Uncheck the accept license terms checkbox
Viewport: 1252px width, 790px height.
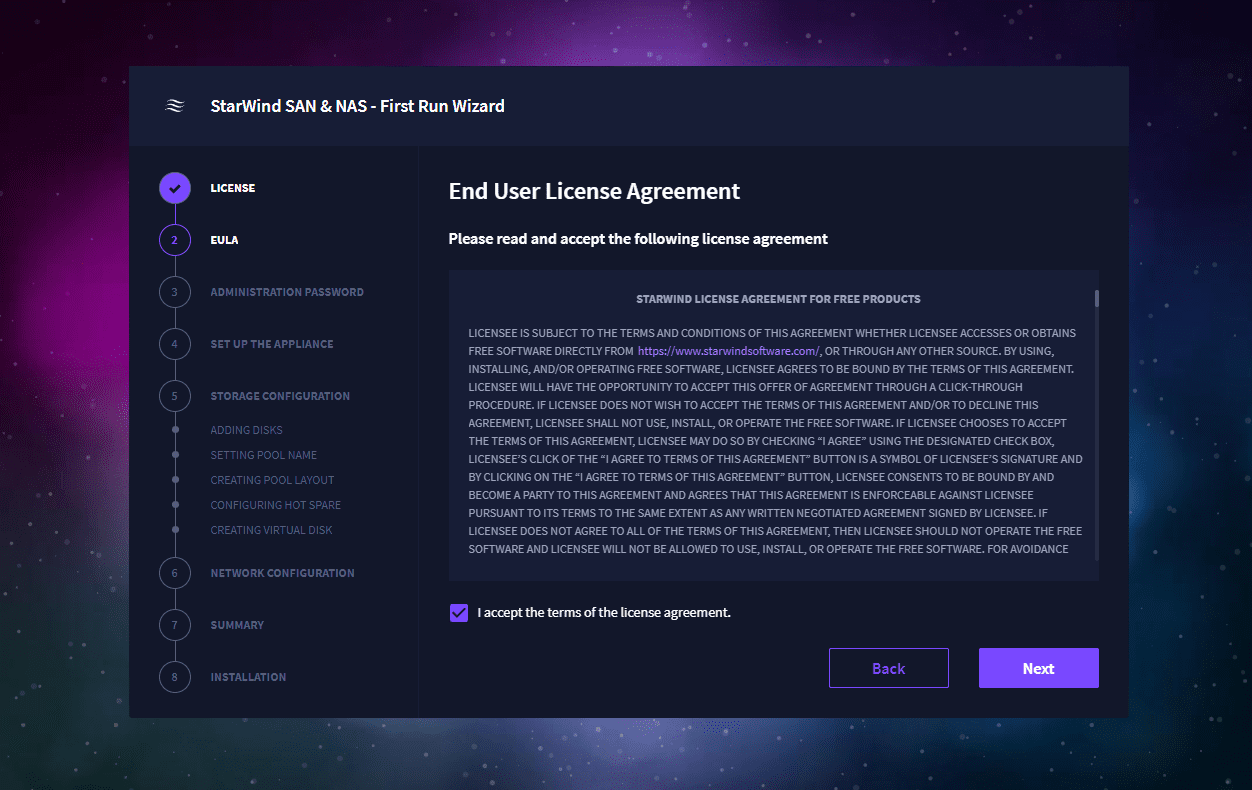tap(459, 613)
